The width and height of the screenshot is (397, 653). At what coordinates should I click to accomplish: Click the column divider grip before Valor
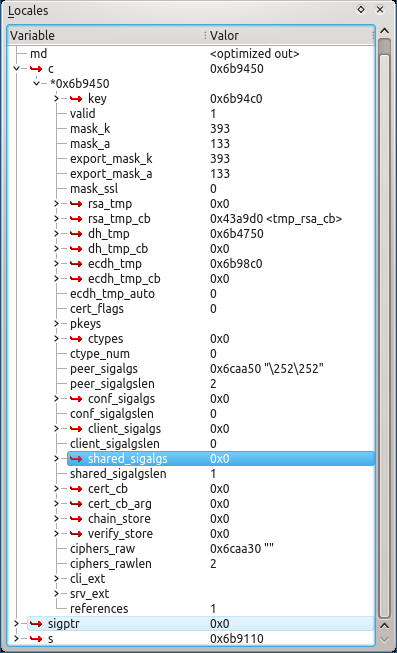pyautogui.click(x=205, y=35)
